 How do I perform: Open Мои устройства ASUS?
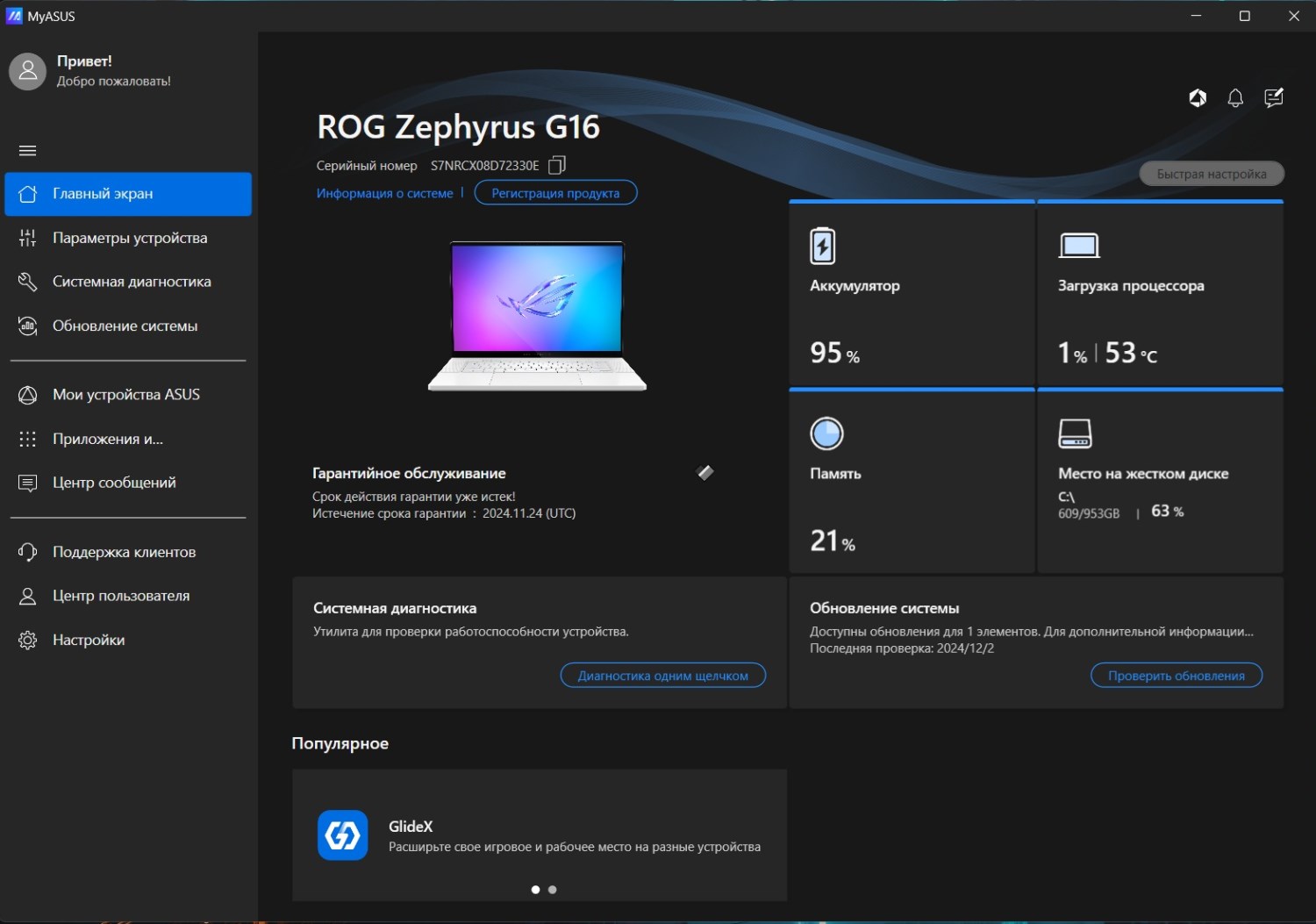point(128,395)
